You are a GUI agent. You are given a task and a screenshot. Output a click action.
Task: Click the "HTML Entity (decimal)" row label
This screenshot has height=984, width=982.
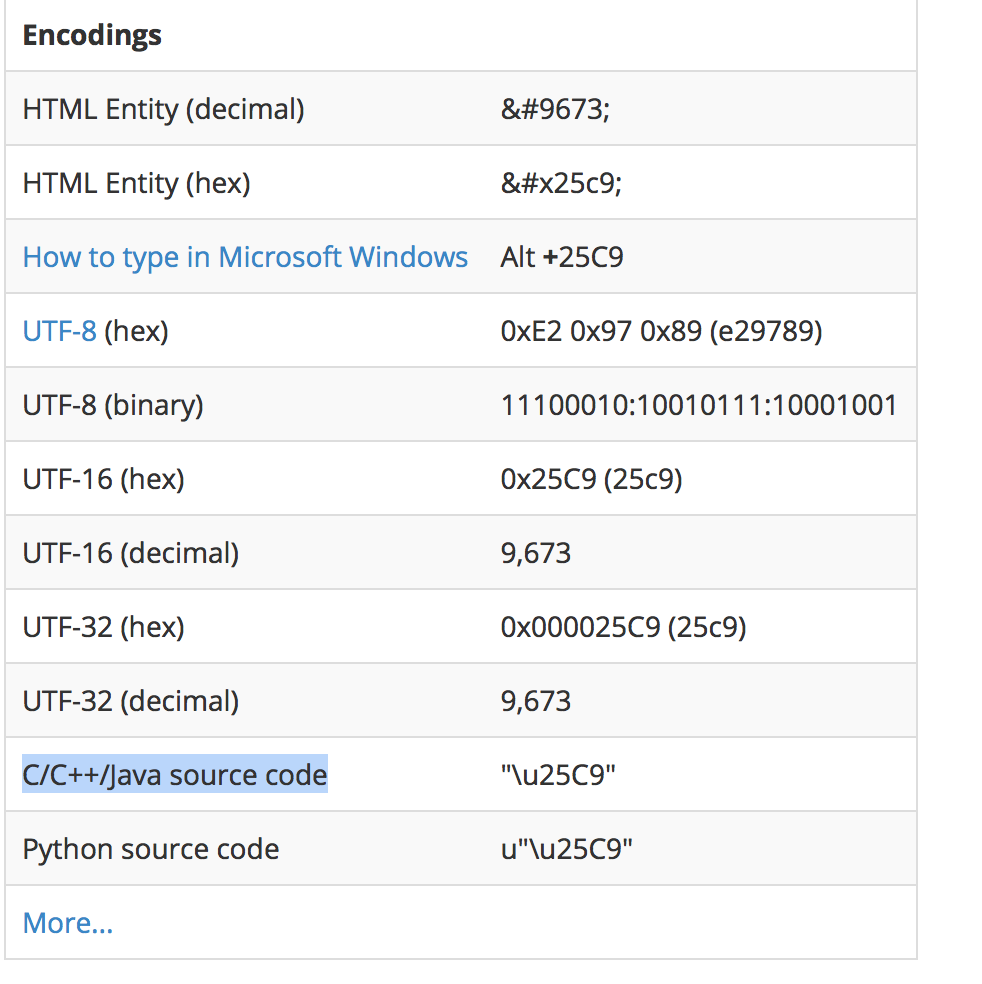point(163,109)
